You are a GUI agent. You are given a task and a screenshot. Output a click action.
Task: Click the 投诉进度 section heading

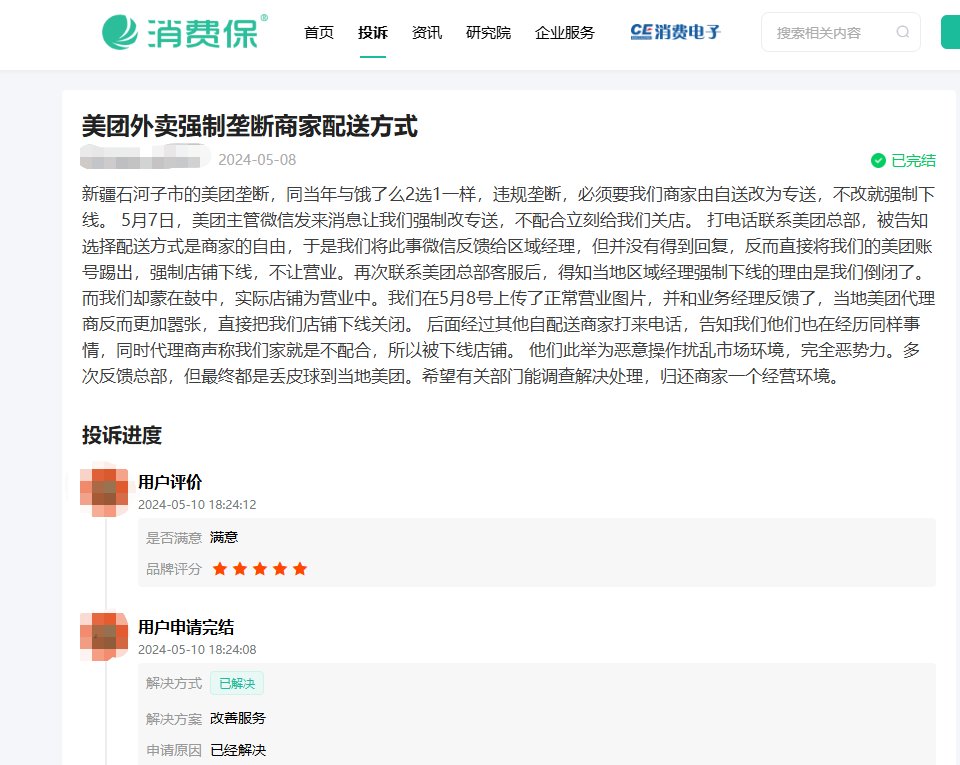122,436
